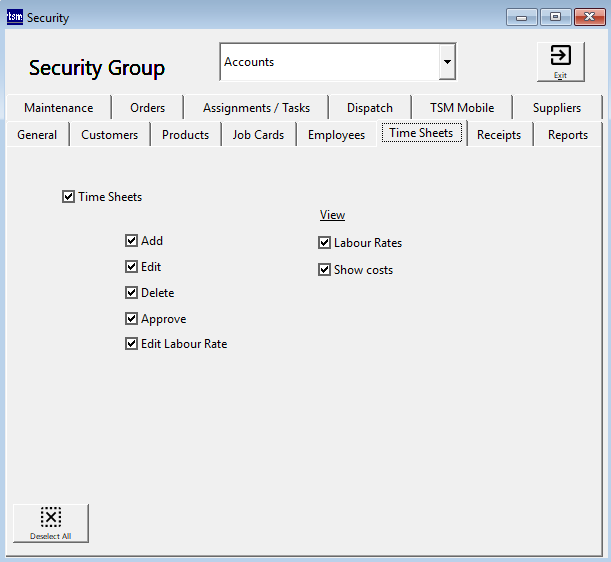Uncheck the Show costs option
611x562 pixels.
tap(325, 270)
